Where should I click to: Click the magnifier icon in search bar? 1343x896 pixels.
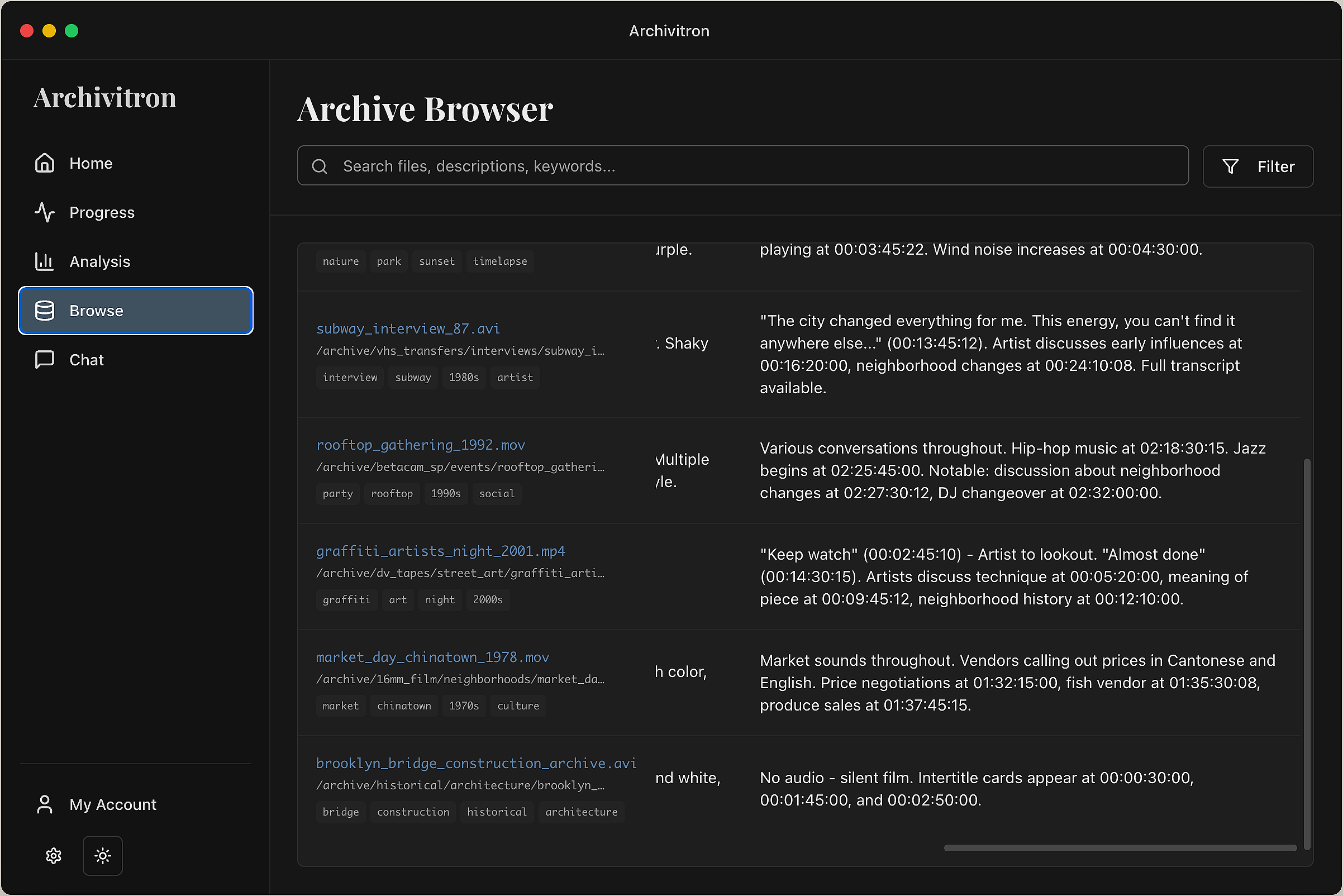(320, 166)
